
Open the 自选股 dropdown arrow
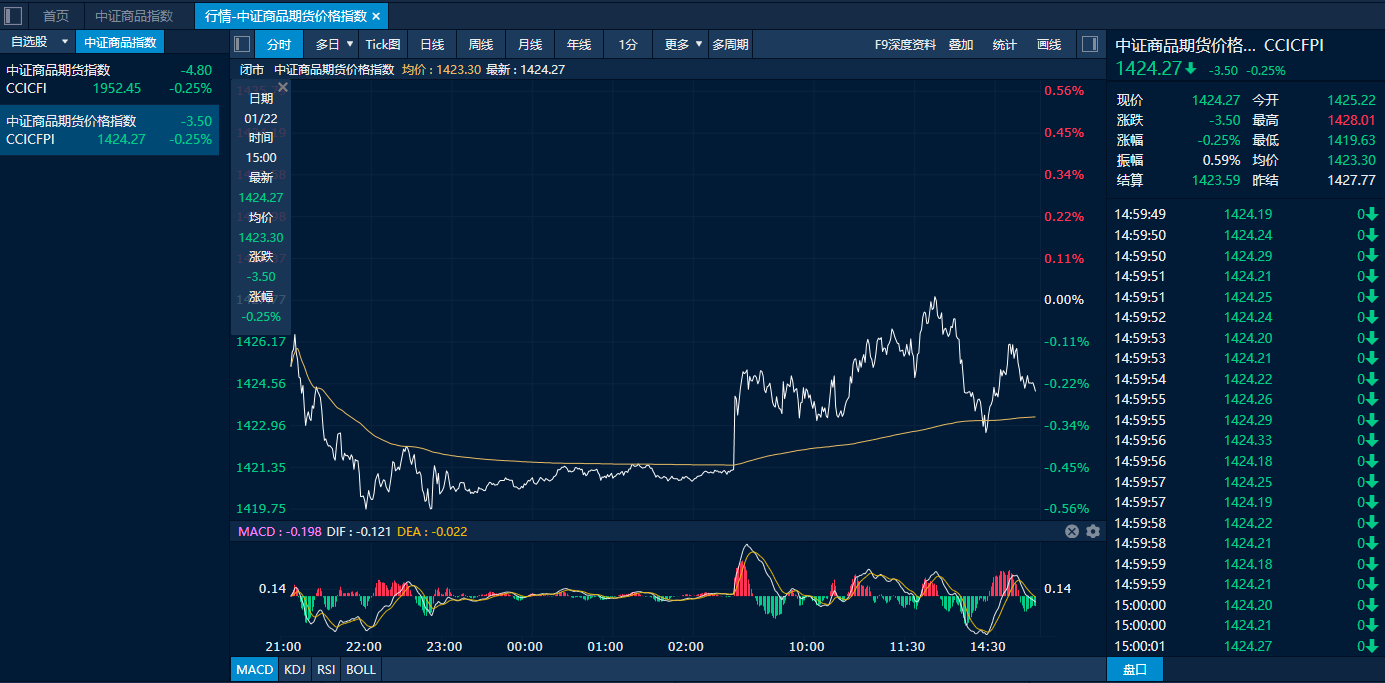[64, 42]
